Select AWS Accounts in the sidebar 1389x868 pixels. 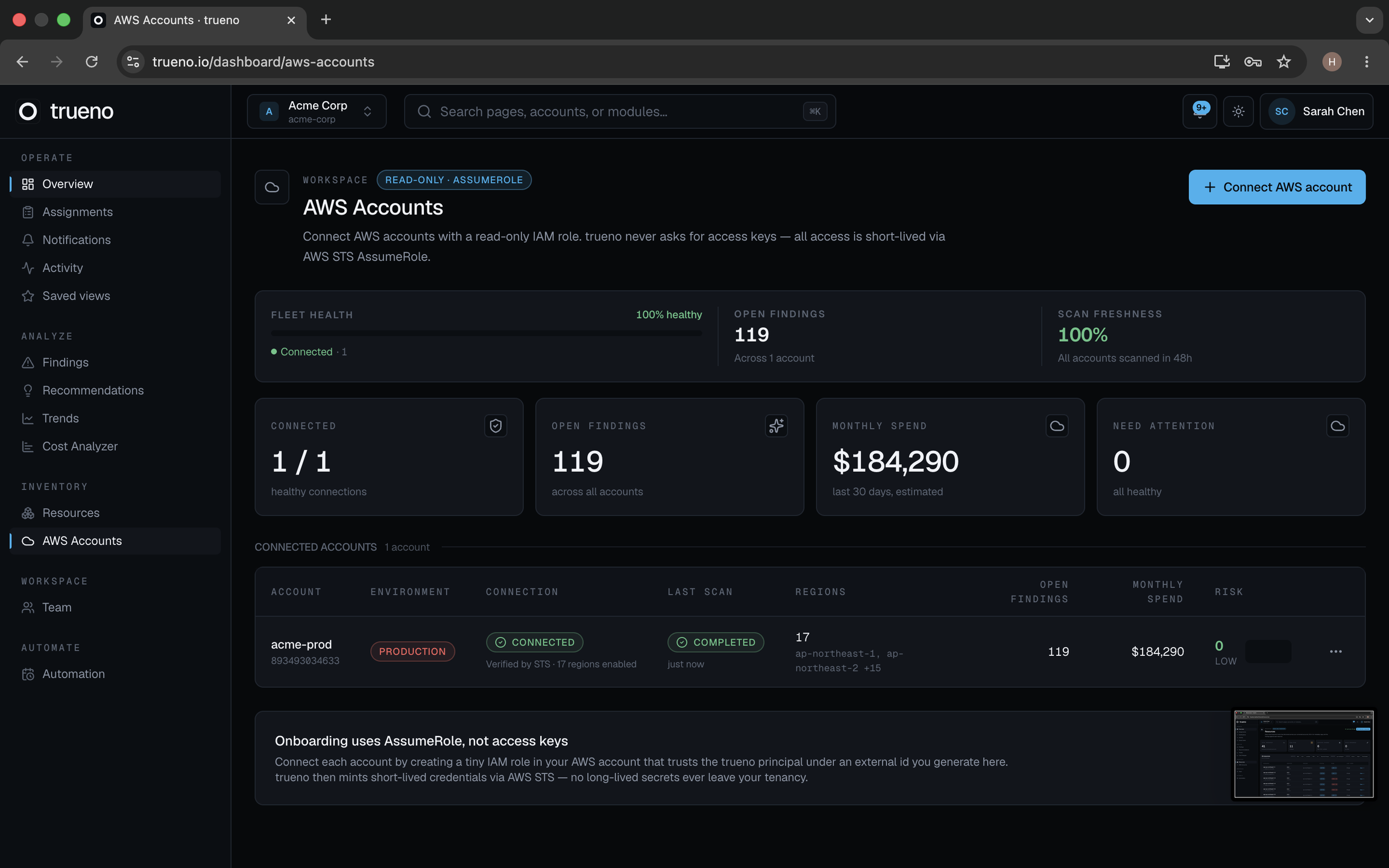(115, 541)
